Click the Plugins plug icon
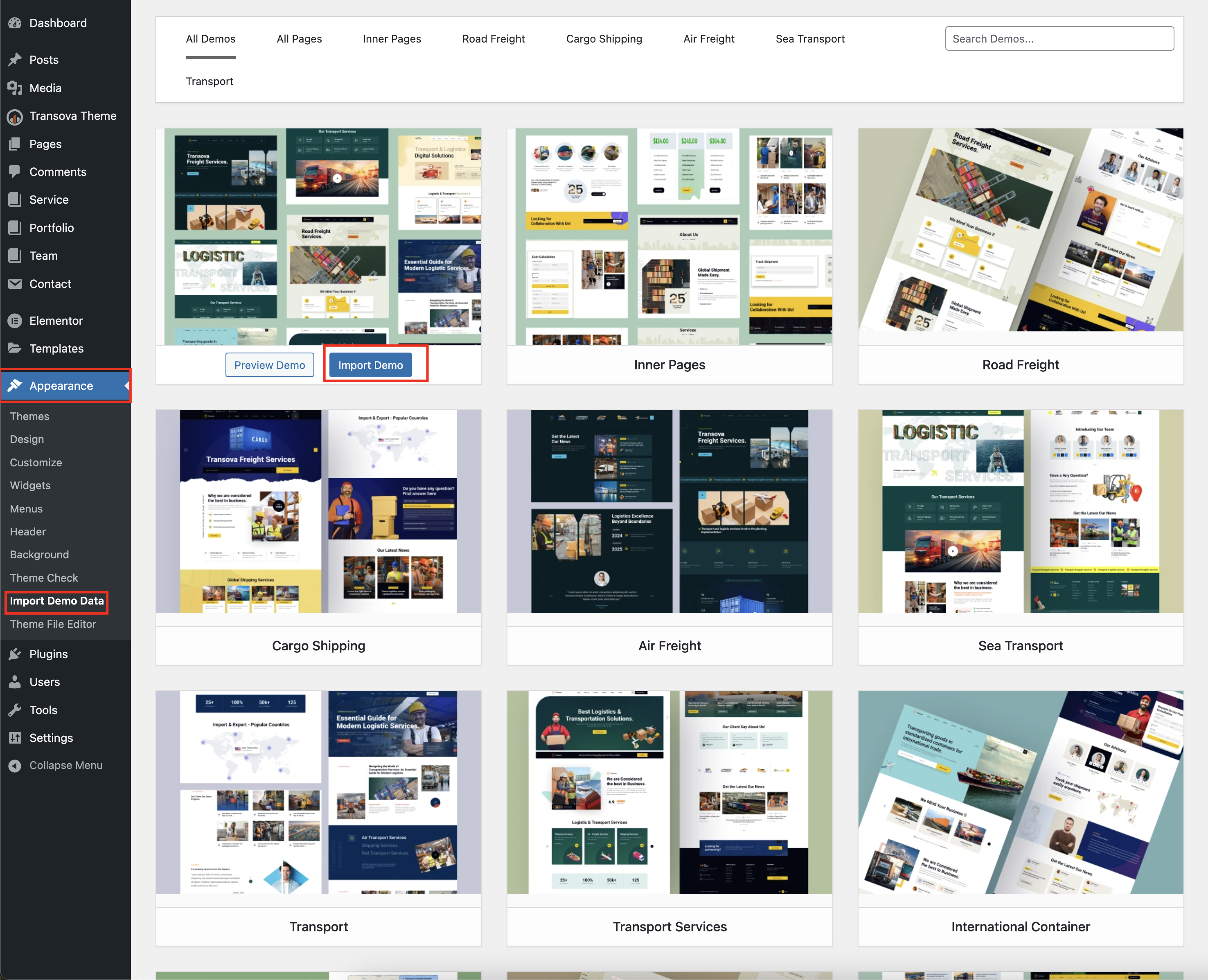This screenshot has width=1208, height=980. click(x=15, y=654)
